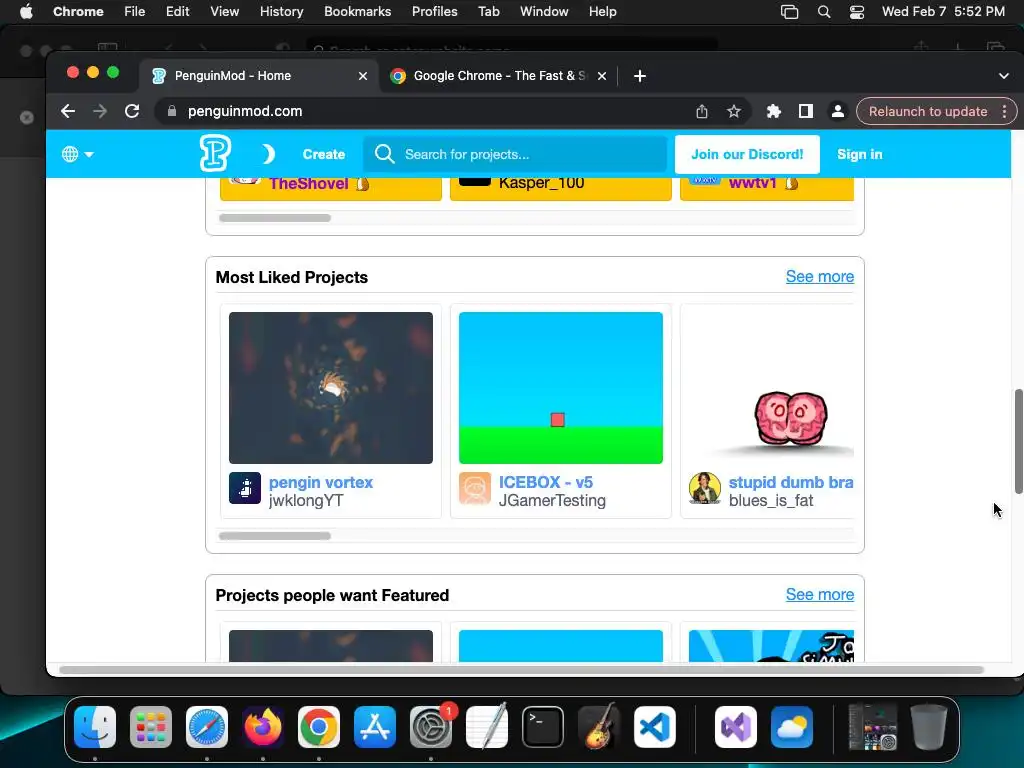Click jwklongYT's avatar icon
Image resolution: width=1024 pixels, height=768 pixels.
click(x=245, y=488)
